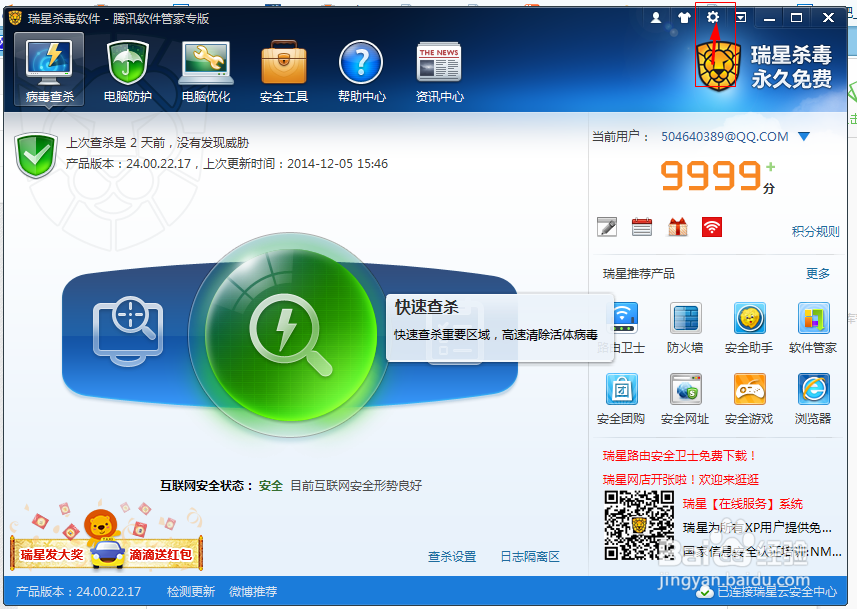Open the 安全游戏 safe games icon
This screenshot has width=857, height=609.
749,399
